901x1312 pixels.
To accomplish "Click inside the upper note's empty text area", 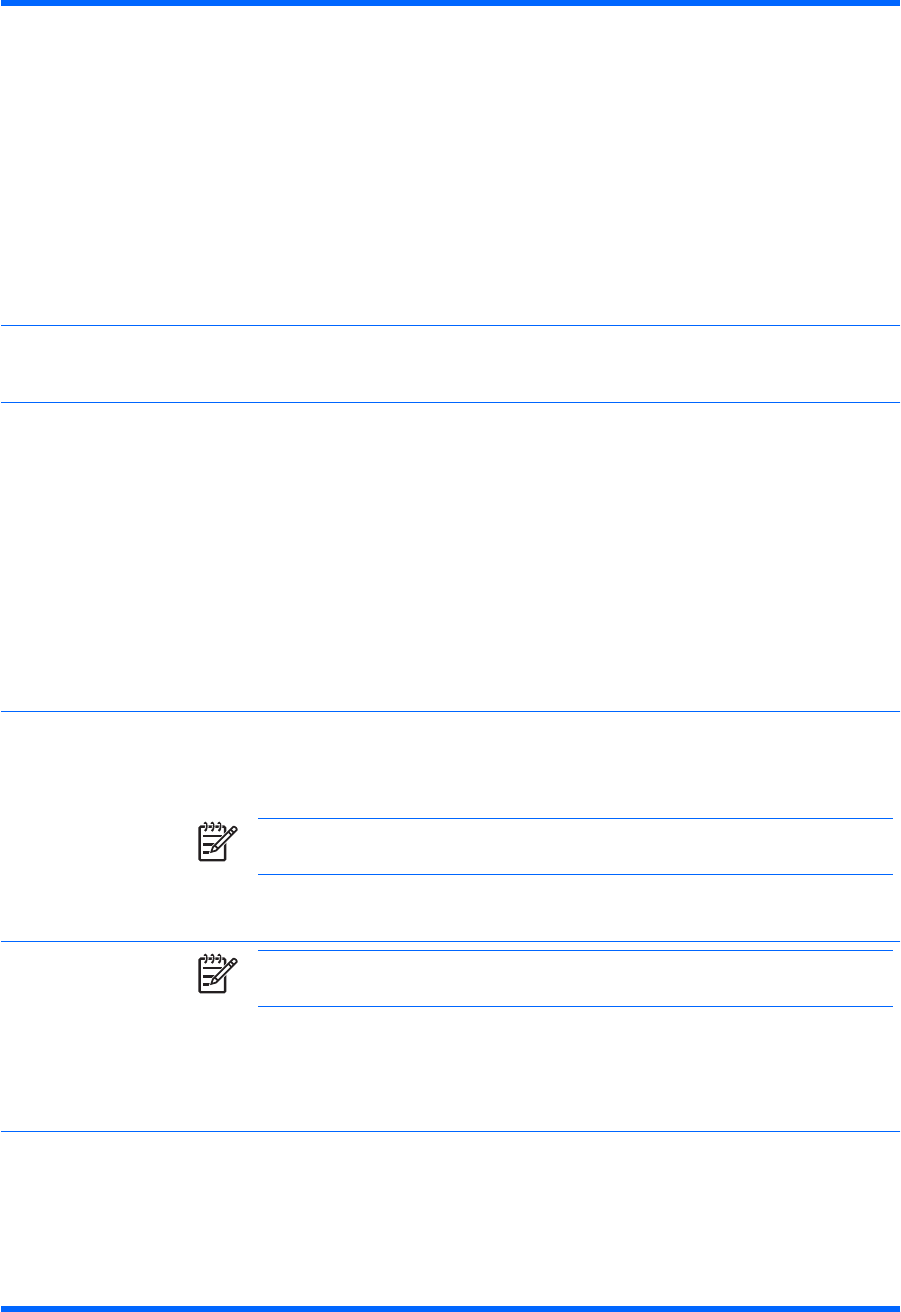I will point(575,847).
